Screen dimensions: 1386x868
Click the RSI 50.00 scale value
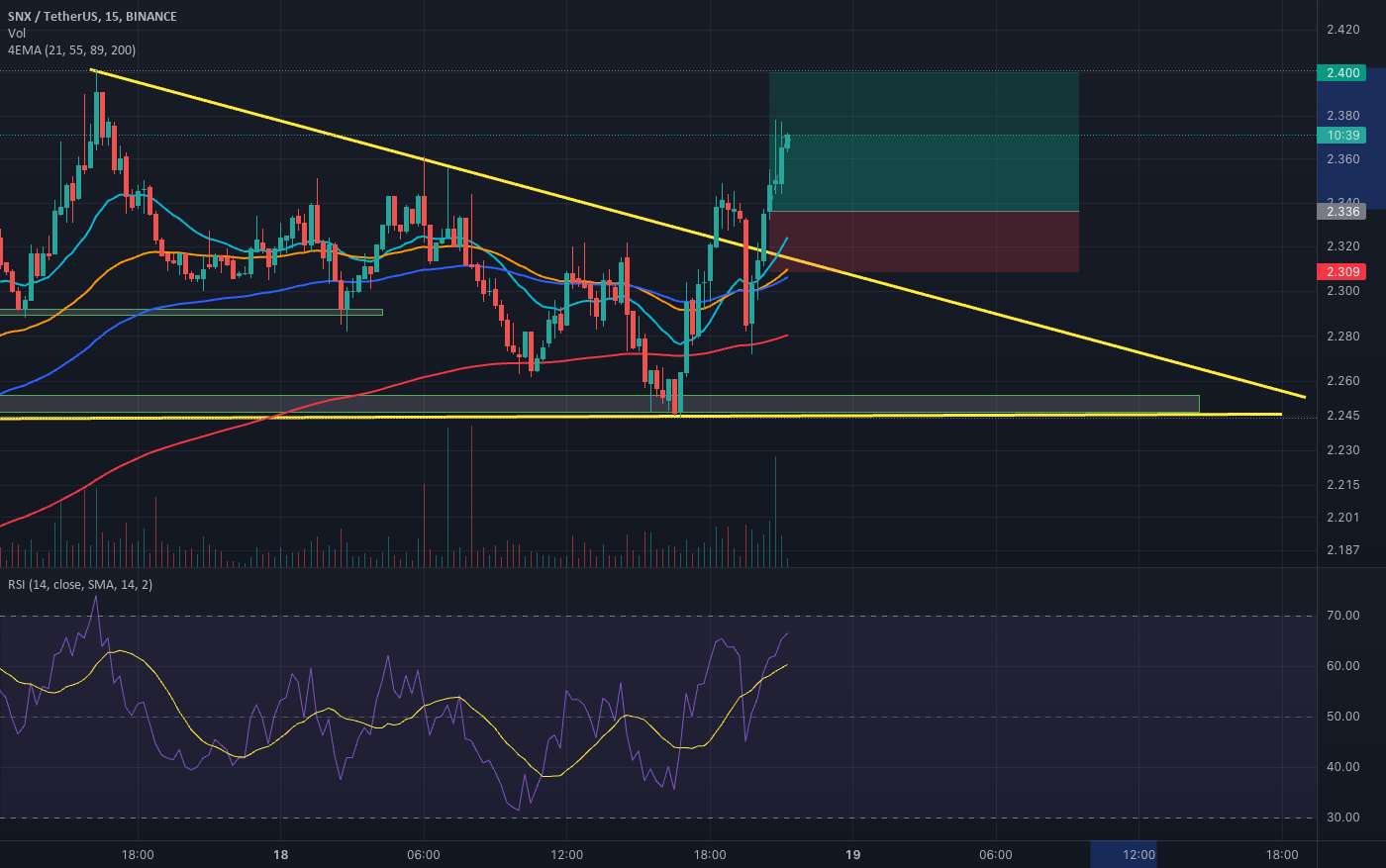click(x=1342, y=717)
